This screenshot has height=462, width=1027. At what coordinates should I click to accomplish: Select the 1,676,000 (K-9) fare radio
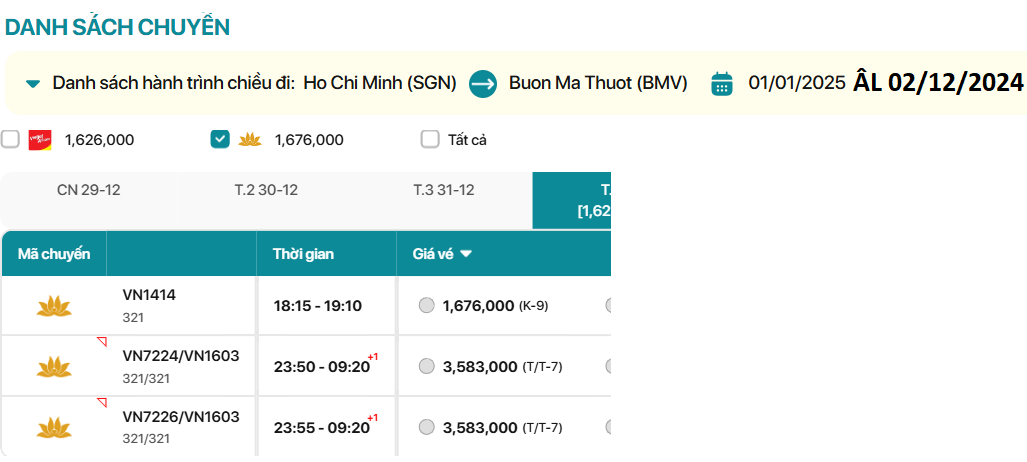(427, 306)
